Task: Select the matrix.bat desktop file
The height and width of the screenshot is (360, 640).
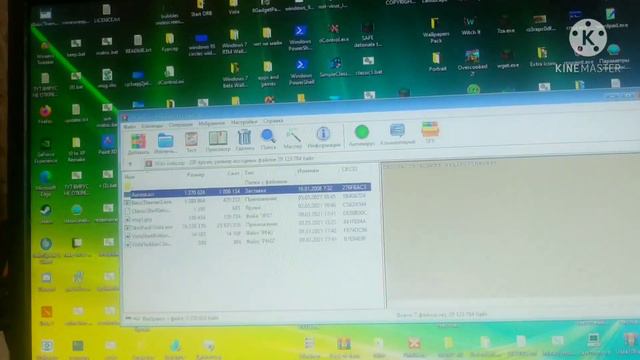Action: pos(107,45)
